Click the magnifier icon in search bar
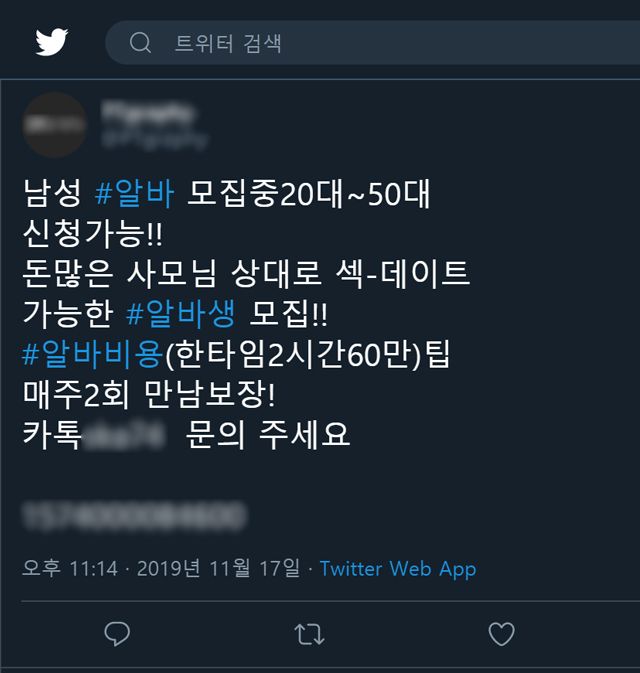Viewport: 640px width, 673px height. 140,42
